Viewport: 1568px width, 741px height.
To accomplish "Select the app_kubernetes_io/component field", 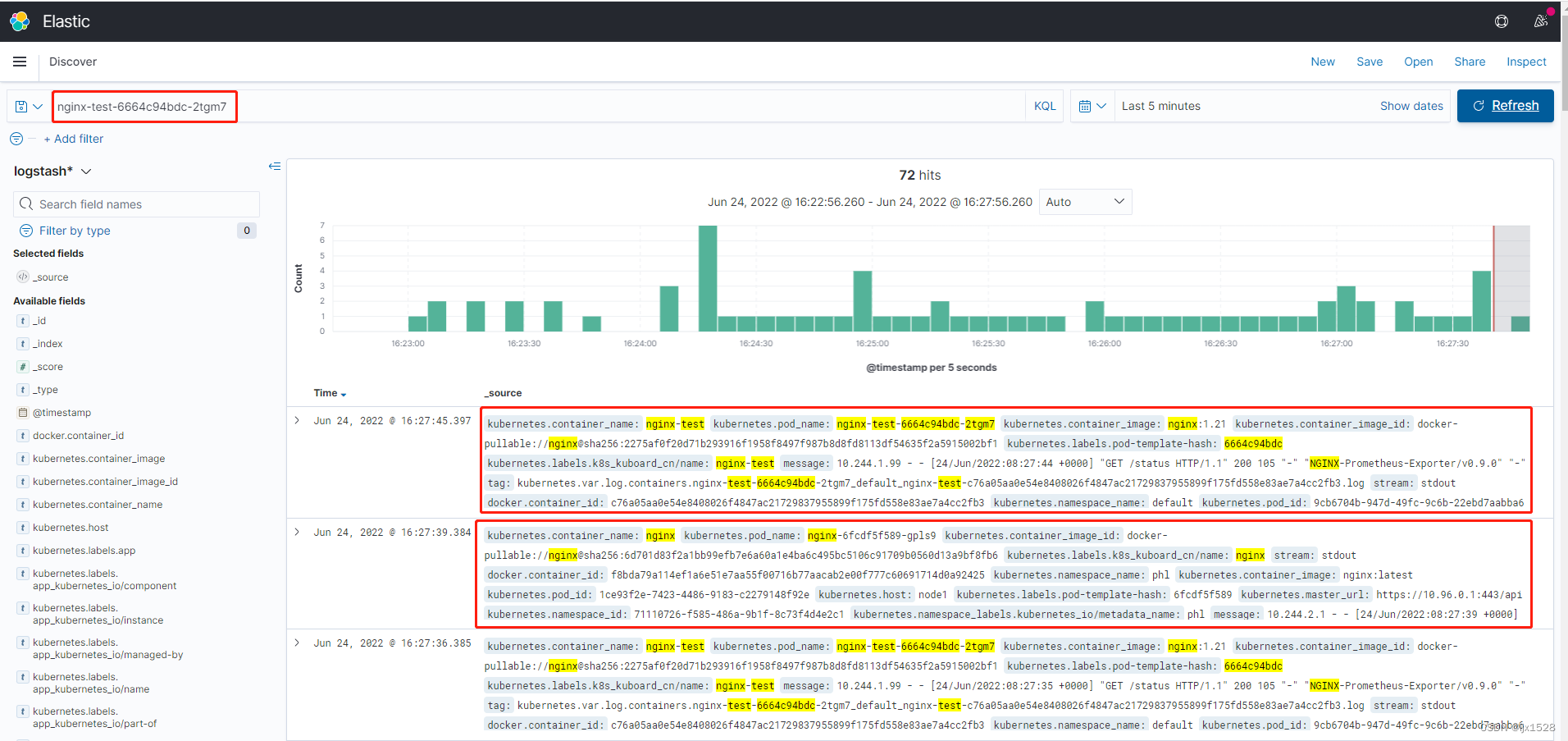I will [x=104, y=579].
